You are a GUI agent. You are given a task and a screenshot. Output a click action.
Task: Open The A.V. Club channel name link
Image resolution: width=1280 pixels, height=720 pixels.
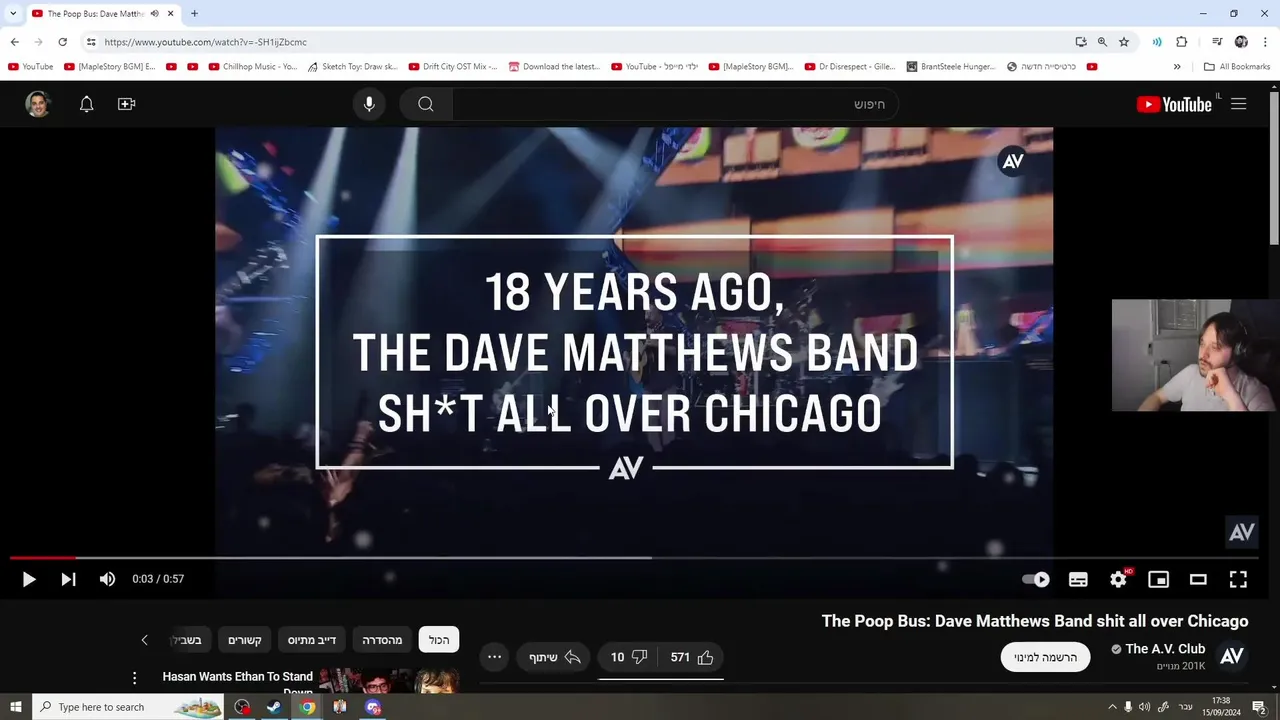pyautogui.click(x=1165, y=649)
